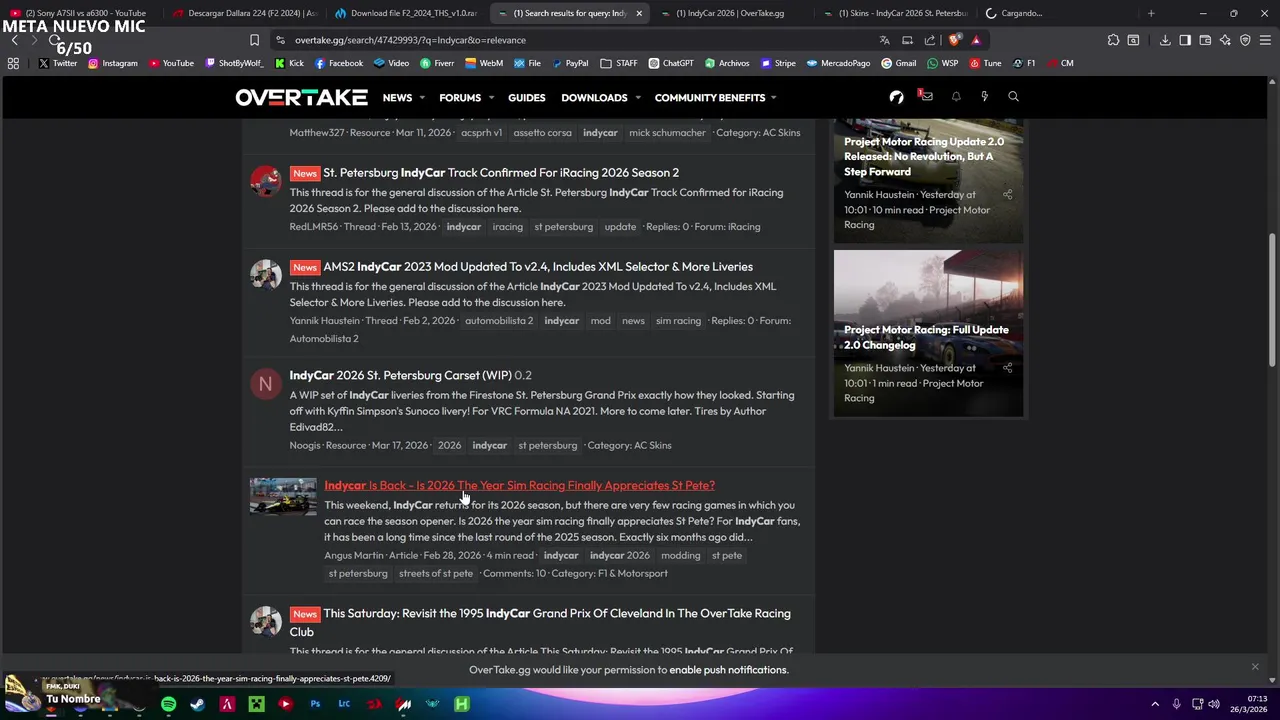Click the automobilista 2 tag
This screenshot has width=1280, height=720.
click(x=499, y=321)
